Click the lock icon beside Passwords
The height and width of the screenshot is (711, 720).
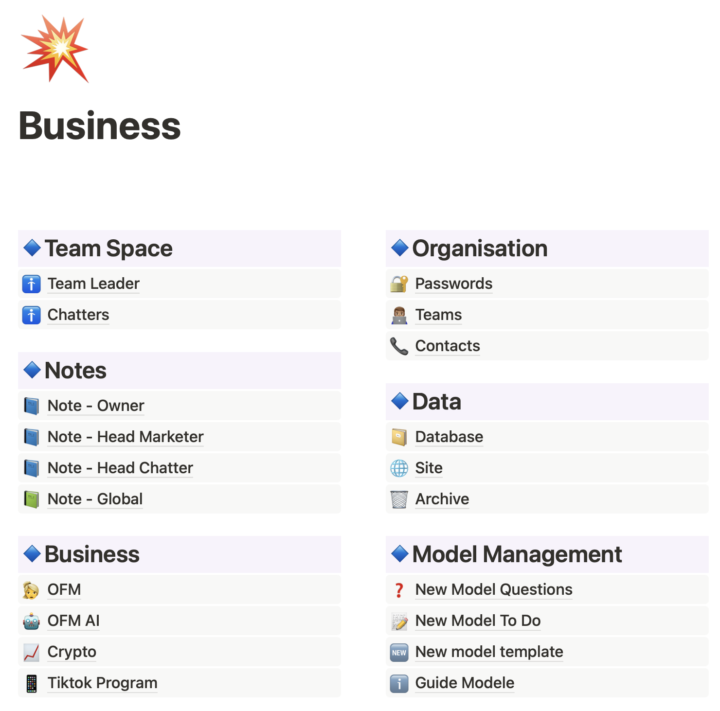point(399,284)
